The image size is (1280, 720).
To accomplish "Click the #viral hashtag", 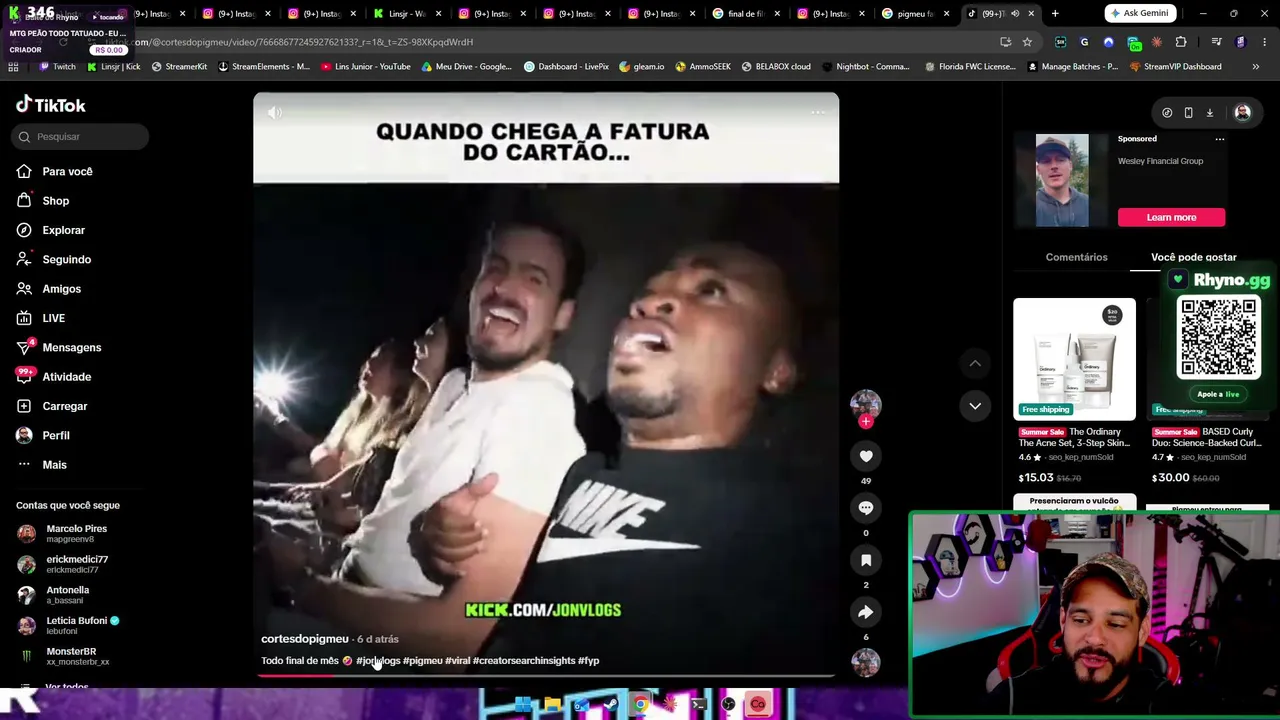I will coord(457,661).
